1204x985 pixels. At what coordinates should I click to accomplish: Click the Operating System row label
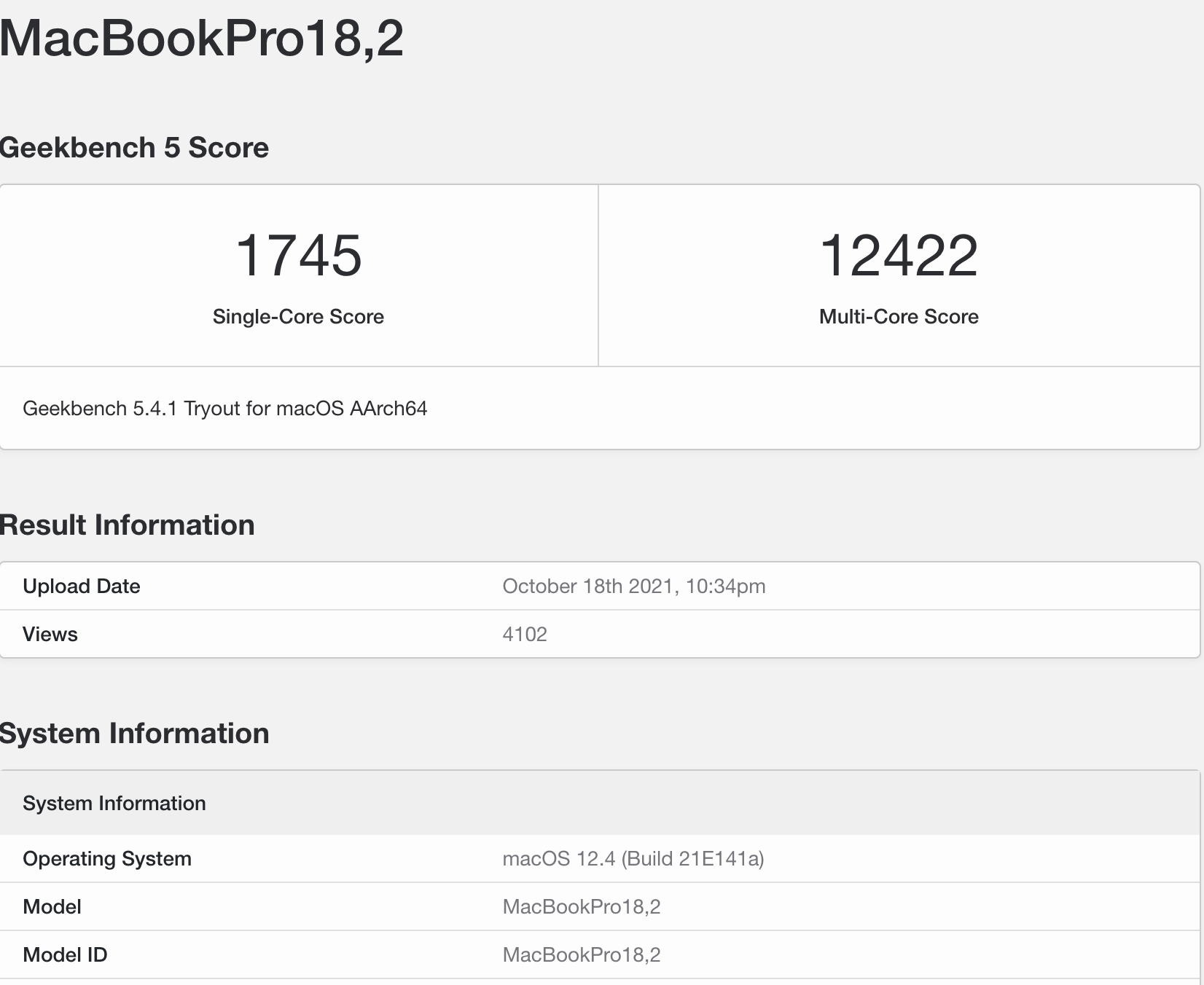pyautogui.click(x=107, y=859)
